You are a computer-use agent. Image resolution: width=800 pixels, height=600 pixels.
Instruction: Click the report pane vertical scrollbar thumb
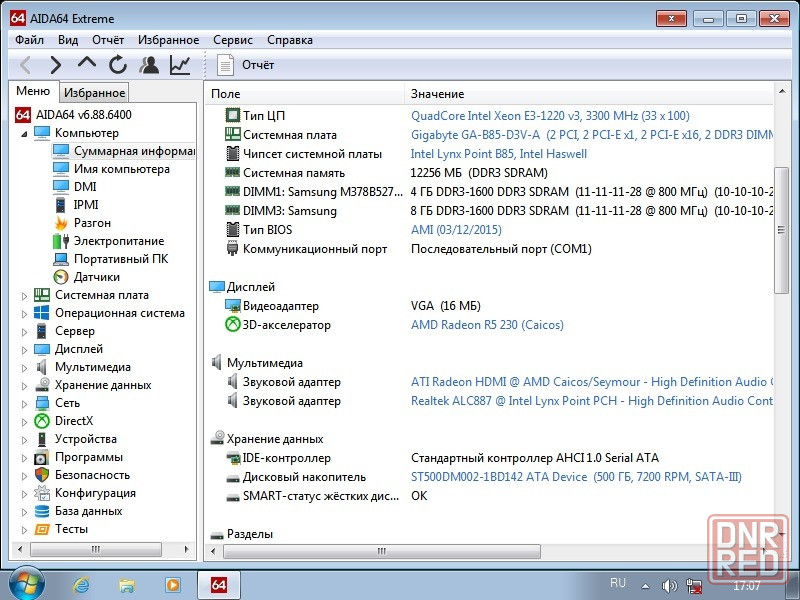pyautogui.click(x=781, y=230)
